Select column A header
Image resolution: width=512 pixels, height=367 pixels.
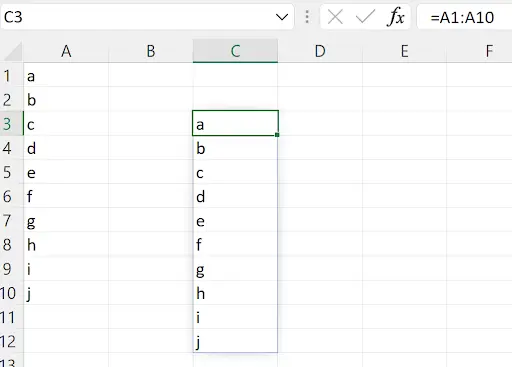[66, 51]
